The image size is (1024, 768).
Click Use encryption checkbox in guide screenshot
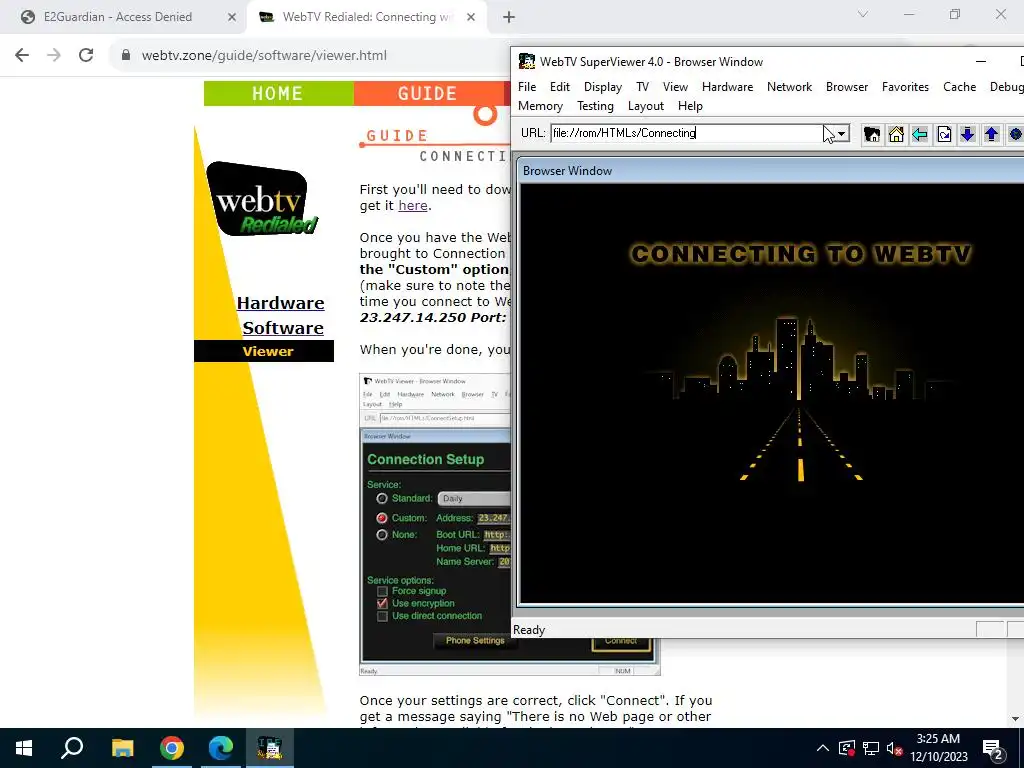[382, 603]
